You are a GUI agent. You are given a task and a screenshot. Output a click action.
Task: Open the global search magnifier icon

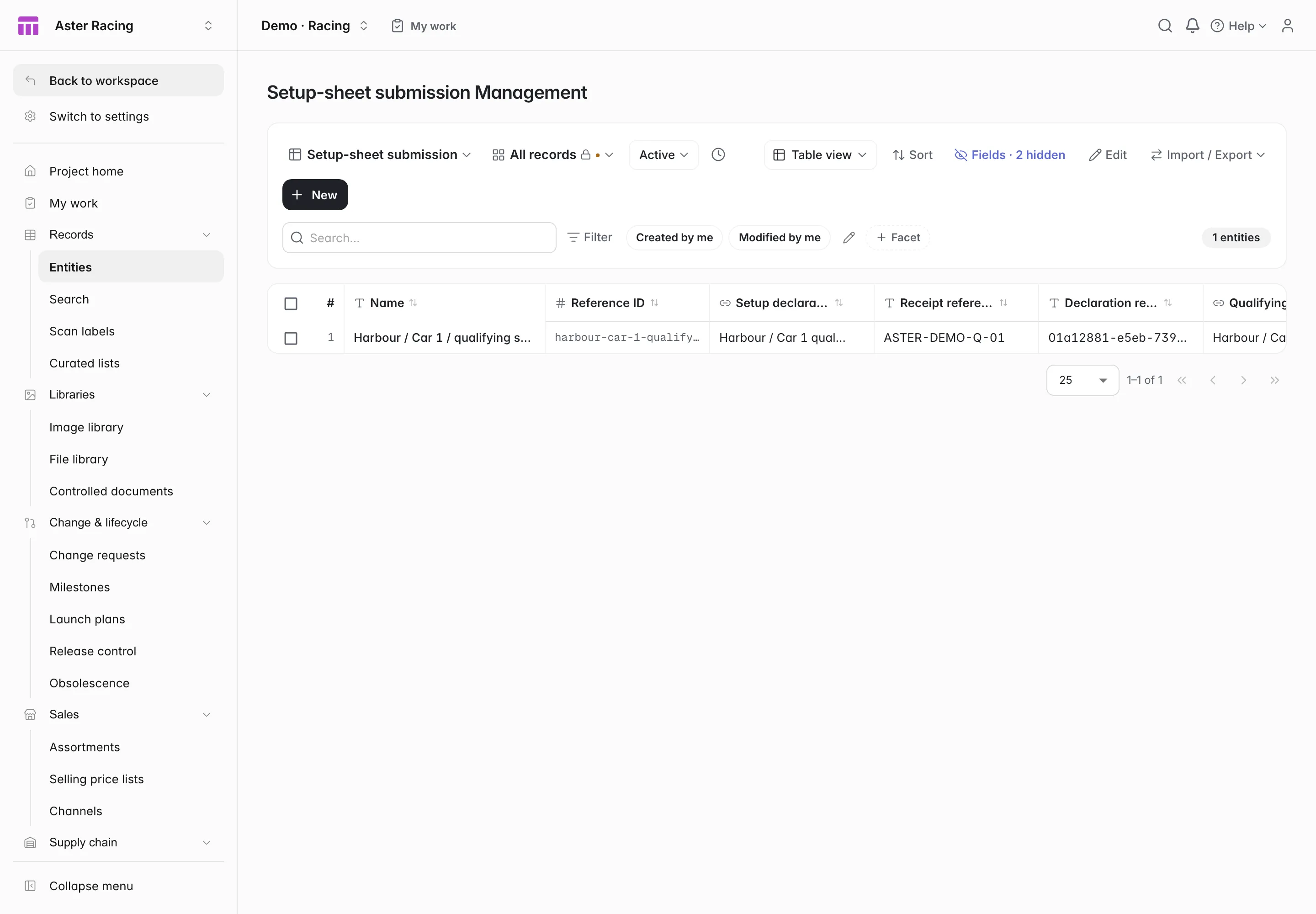(x=1165, y=26)
